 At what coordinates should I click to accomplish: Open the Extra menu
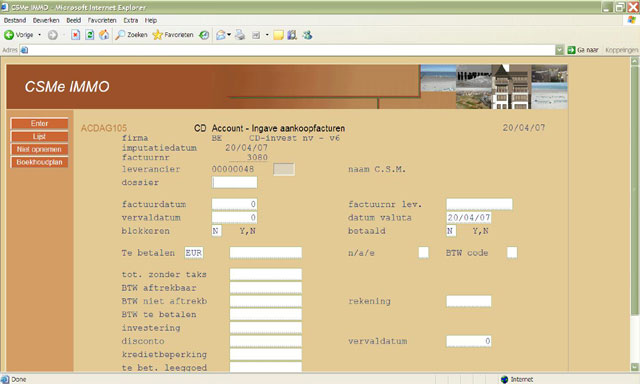[x=131, y=20]
